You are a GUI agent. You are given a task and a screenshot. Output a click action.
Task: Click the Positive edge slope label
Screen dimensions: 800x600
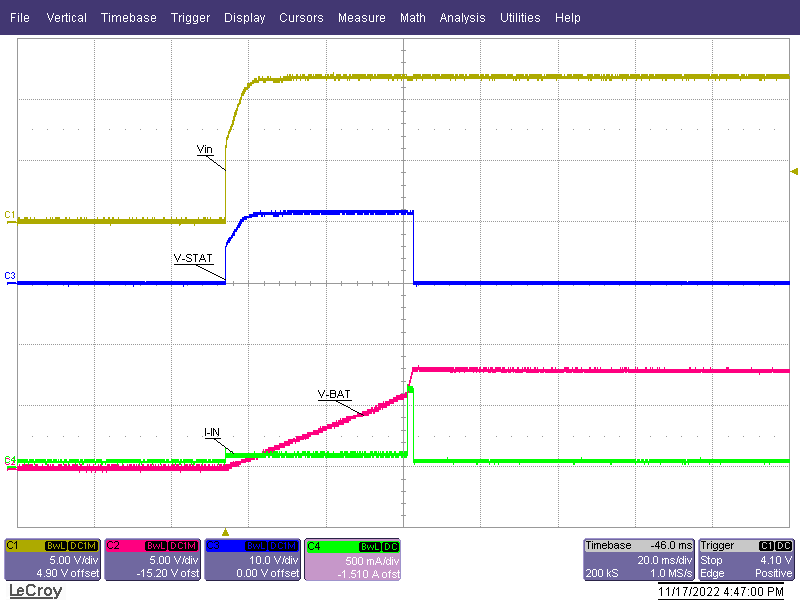click(x=773, y=570)
